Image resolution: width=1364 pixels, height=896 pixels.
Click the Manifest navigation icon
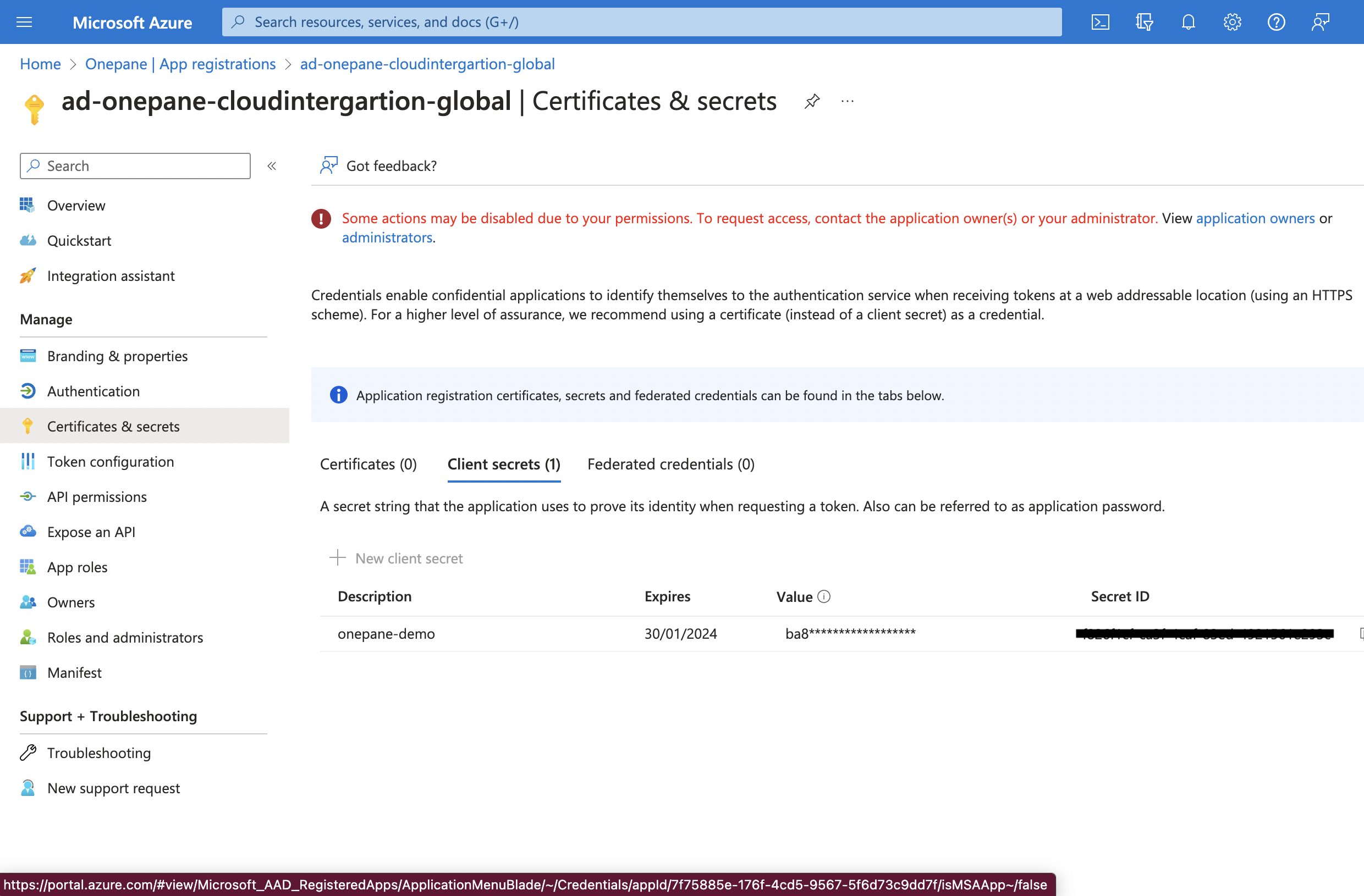point(28,671)
